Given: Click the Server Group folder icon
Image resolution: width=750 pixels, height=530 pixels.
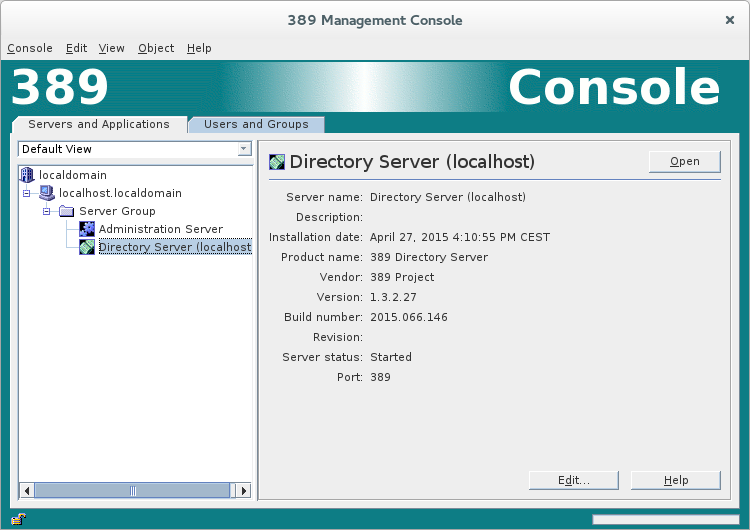Looking at the screenshot, I should pos(67,211).
